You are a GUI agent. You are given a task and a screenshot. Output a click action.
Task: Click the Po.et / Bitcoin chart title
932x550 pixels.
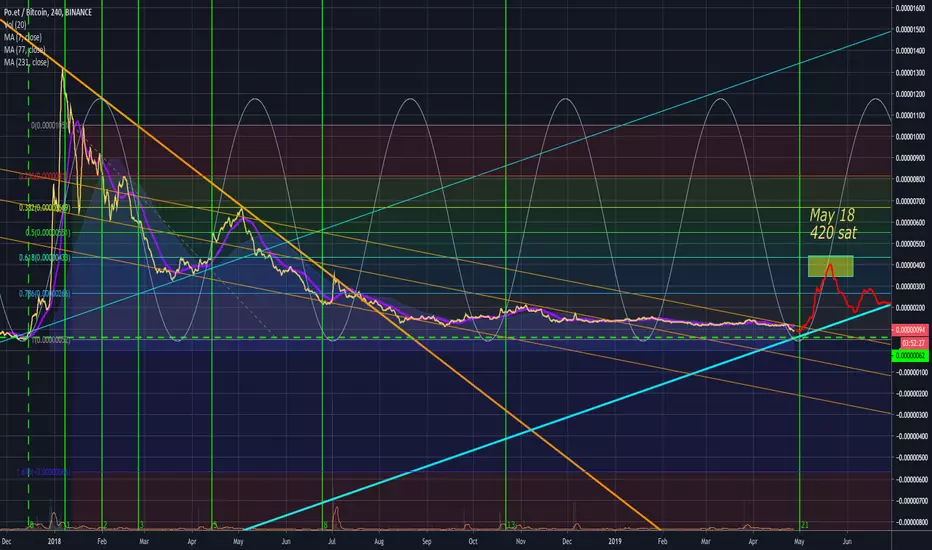pyautogui.click(x=48, y=12)
